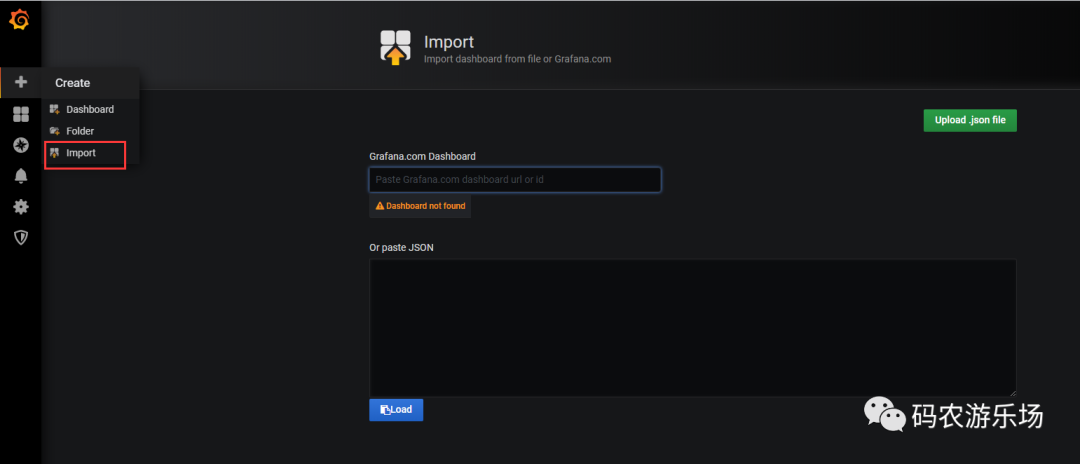Select Dashboard in the Create menu

90,109
